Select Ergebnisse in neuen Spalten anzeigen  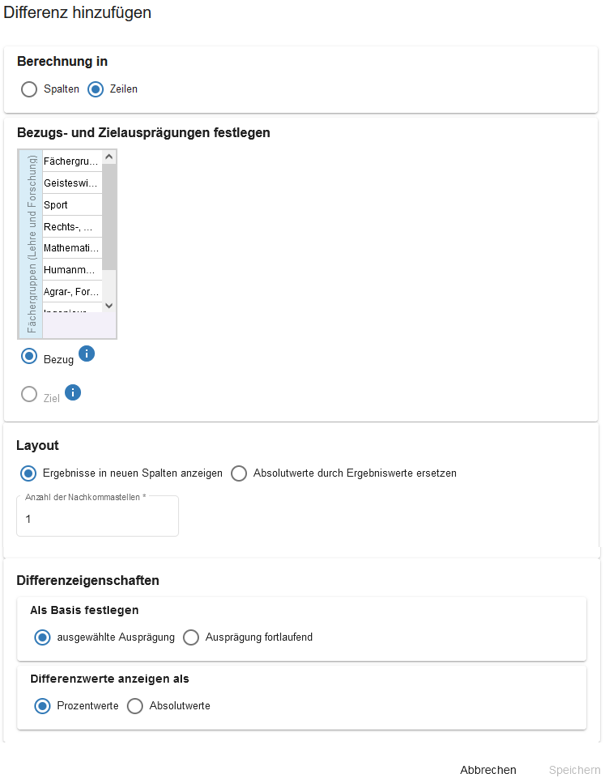pos(29,473)
